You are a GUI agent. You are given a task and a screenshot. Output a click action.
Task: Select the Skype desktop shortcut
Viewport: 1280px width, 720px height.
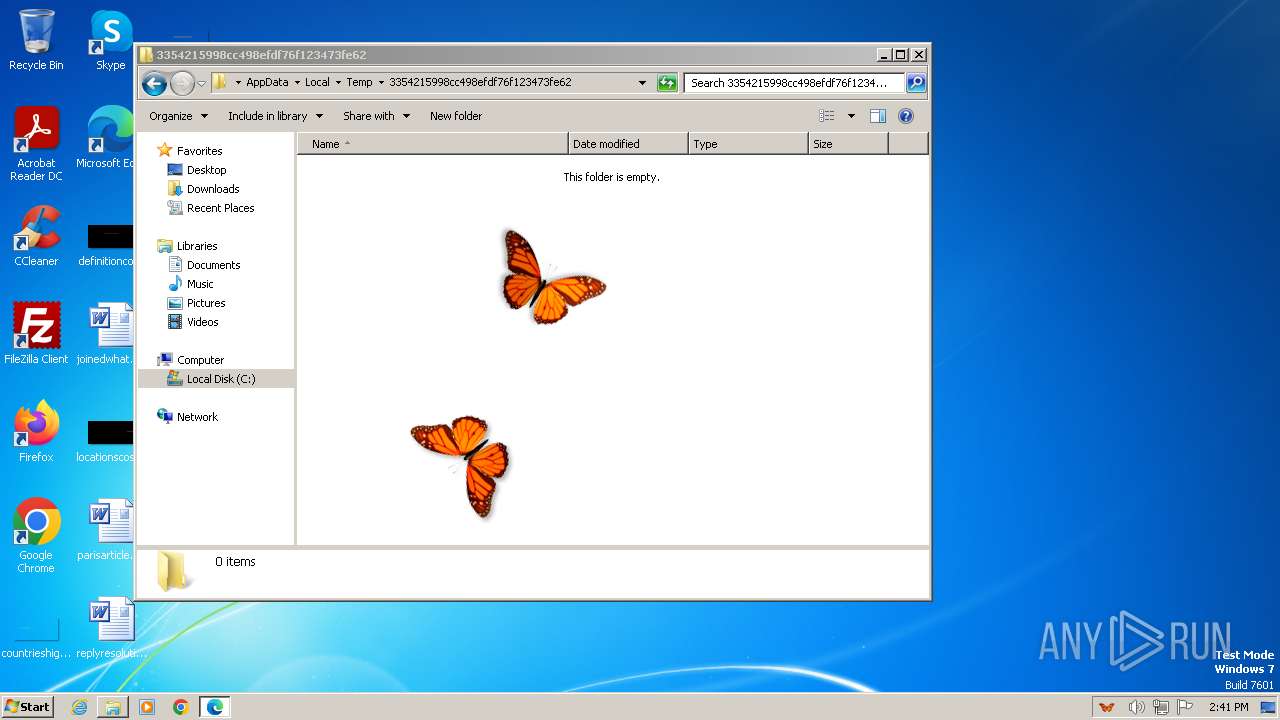pos(110,40)
